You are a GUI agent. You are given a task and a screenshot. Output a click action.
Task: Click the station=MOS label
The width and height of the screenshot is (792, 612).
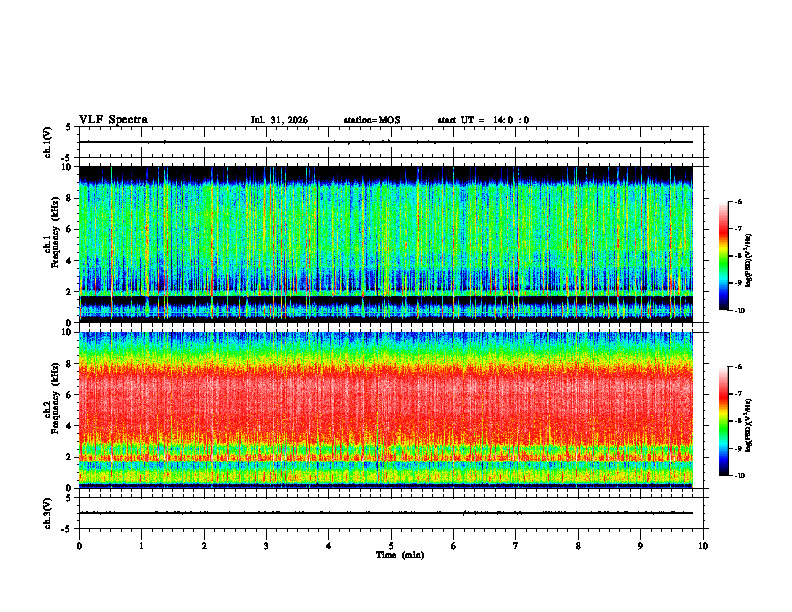click(x=372, y=120)
